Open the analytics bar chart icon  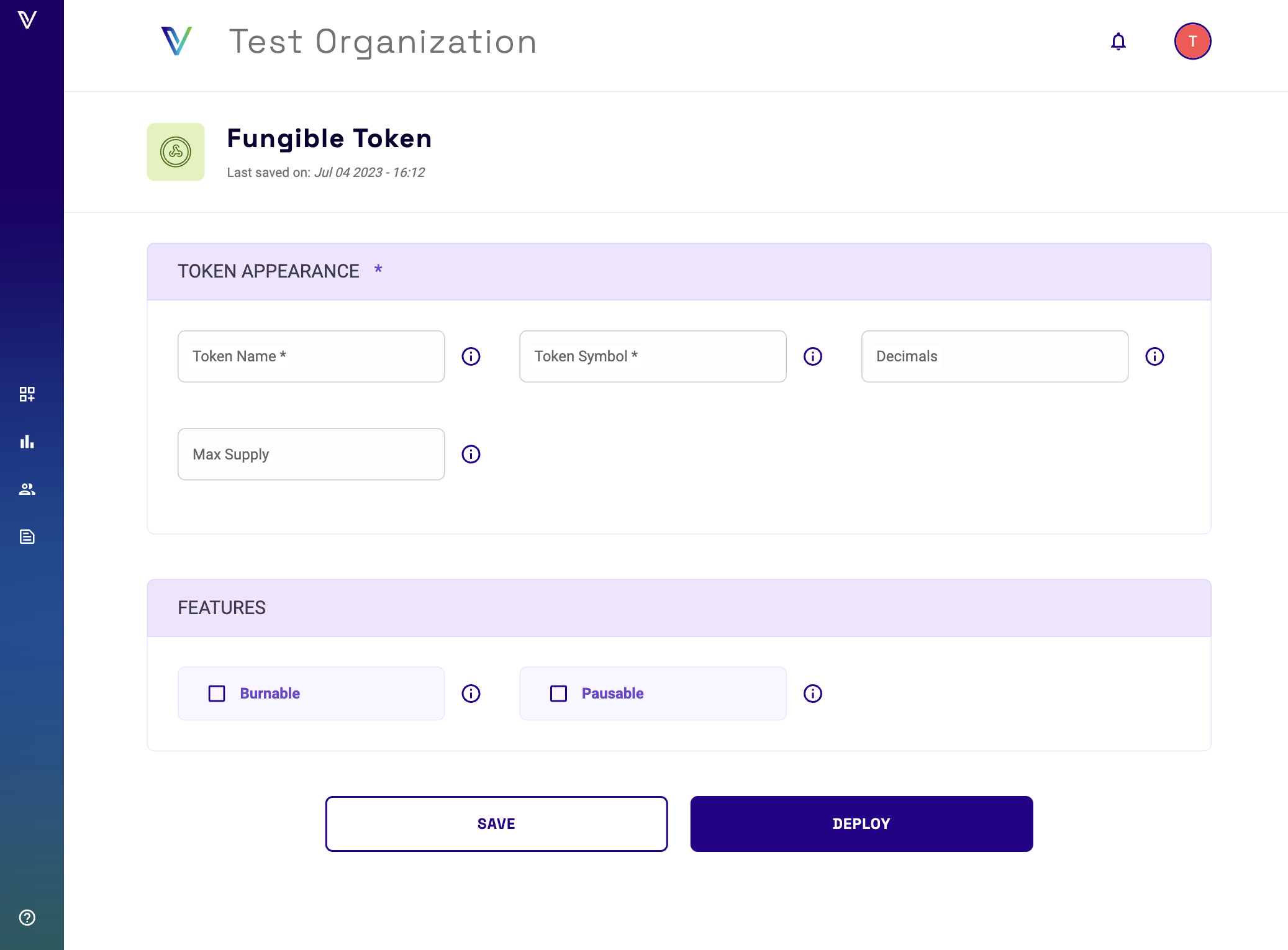tap(27, 441)
